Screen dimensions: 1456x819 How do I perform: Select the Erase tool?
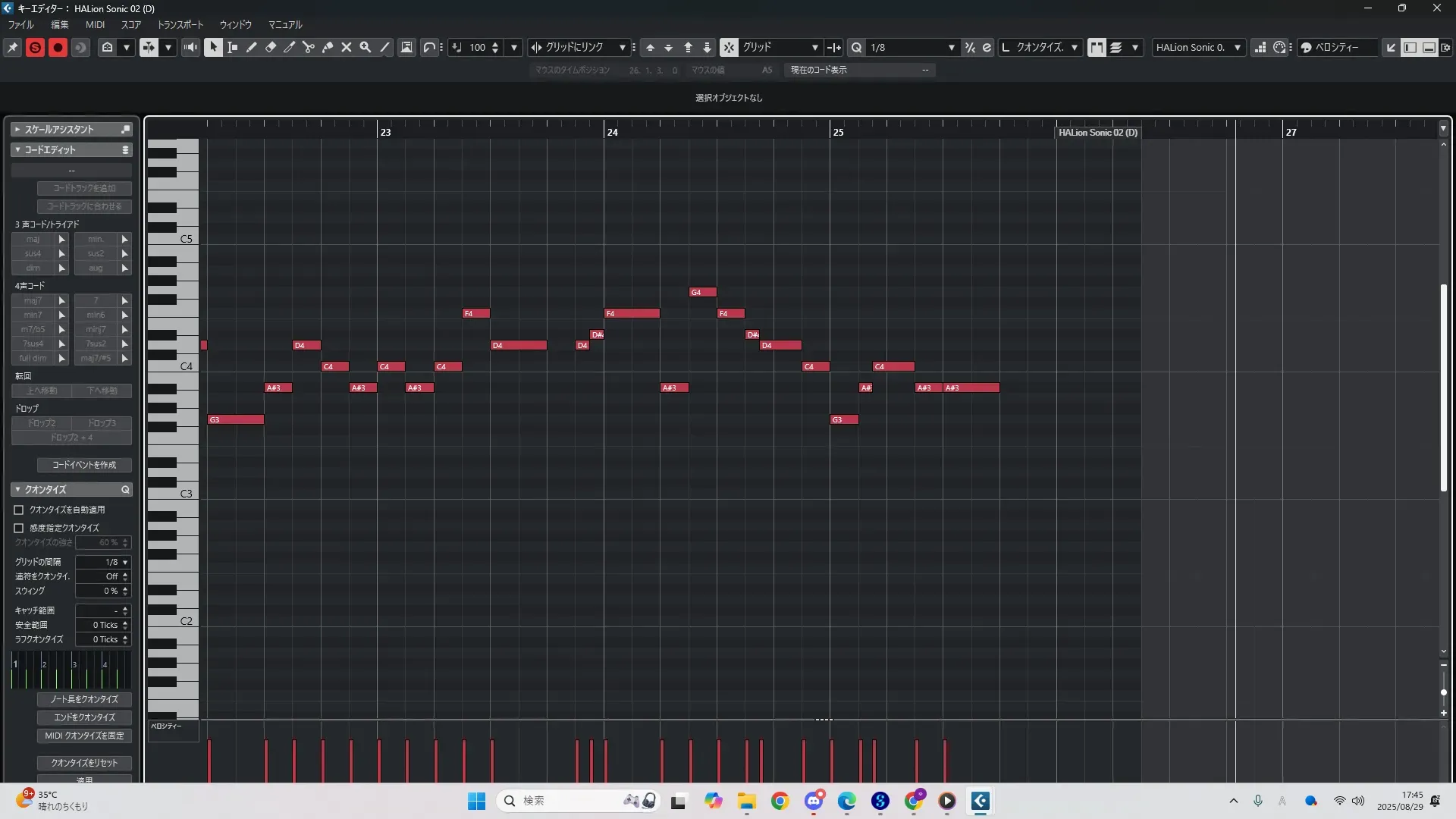(x=271, y=47)
